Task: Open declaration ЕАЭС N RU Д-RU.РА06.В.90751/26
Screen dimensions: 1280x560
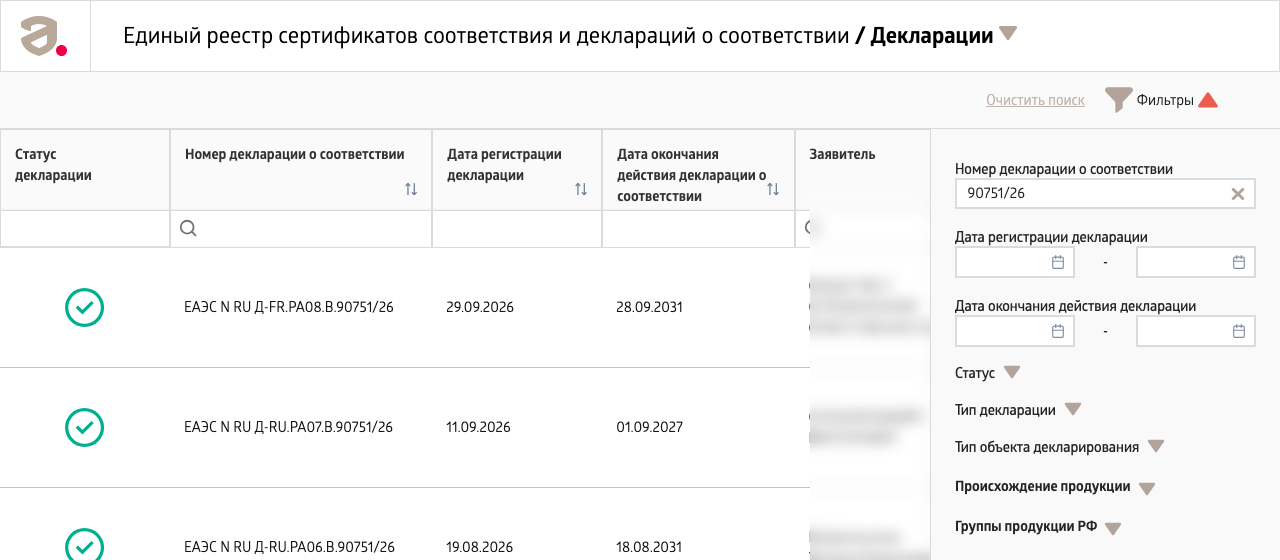Action: point(289,547)
